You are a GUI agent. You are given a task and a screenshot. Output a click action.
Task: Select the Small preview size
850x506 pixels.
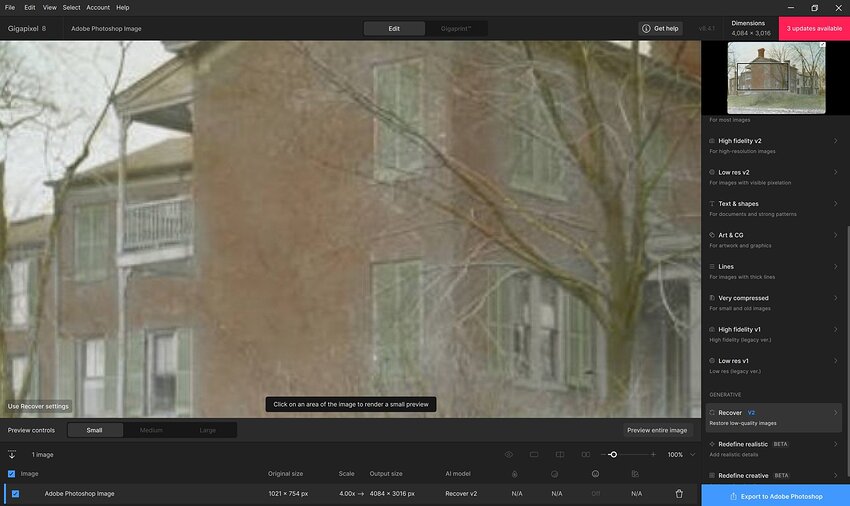94,430
